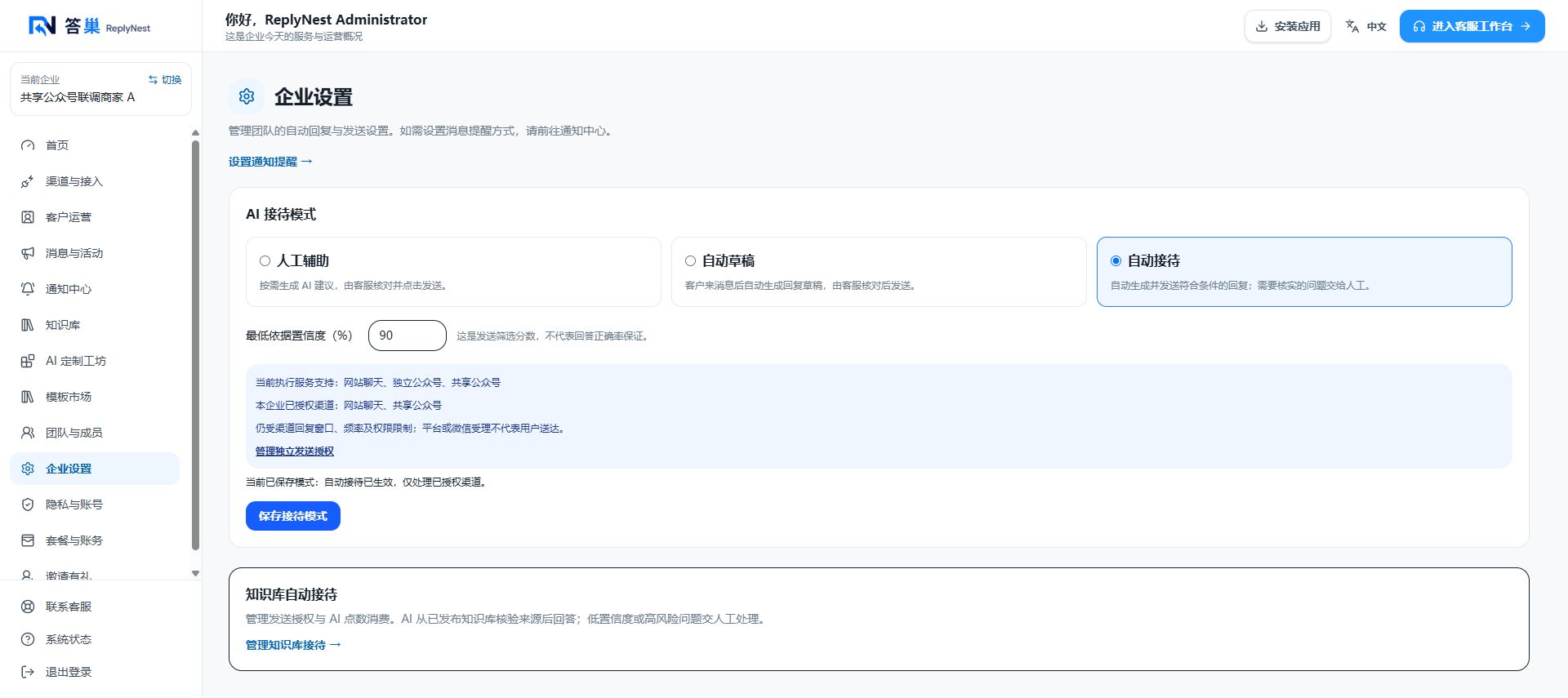The height and width of the screenshot is (698, 1568).
Task: Open 联系客服 in the sidebar
Action: point(95,607)
